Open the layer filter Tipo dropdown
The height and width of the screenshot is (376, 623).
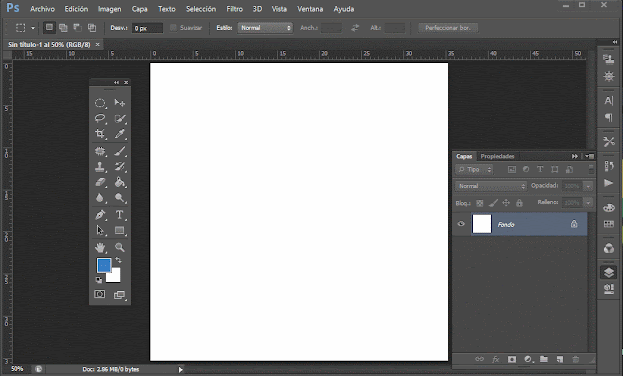[x=474, y=170]
